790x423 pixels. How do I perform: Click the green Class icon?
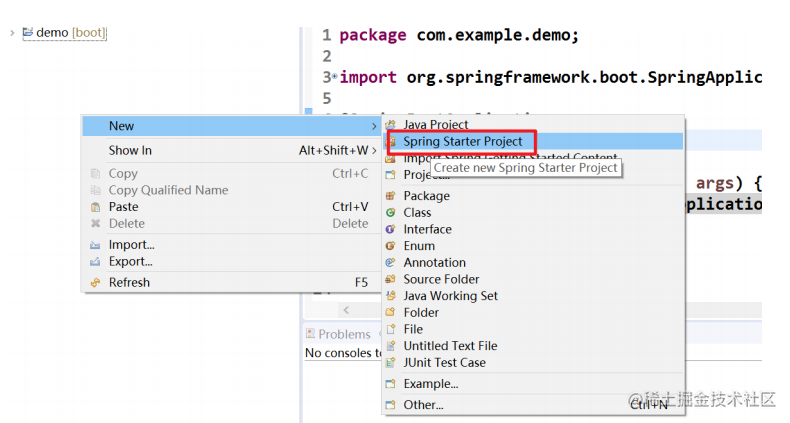point(391,213)
